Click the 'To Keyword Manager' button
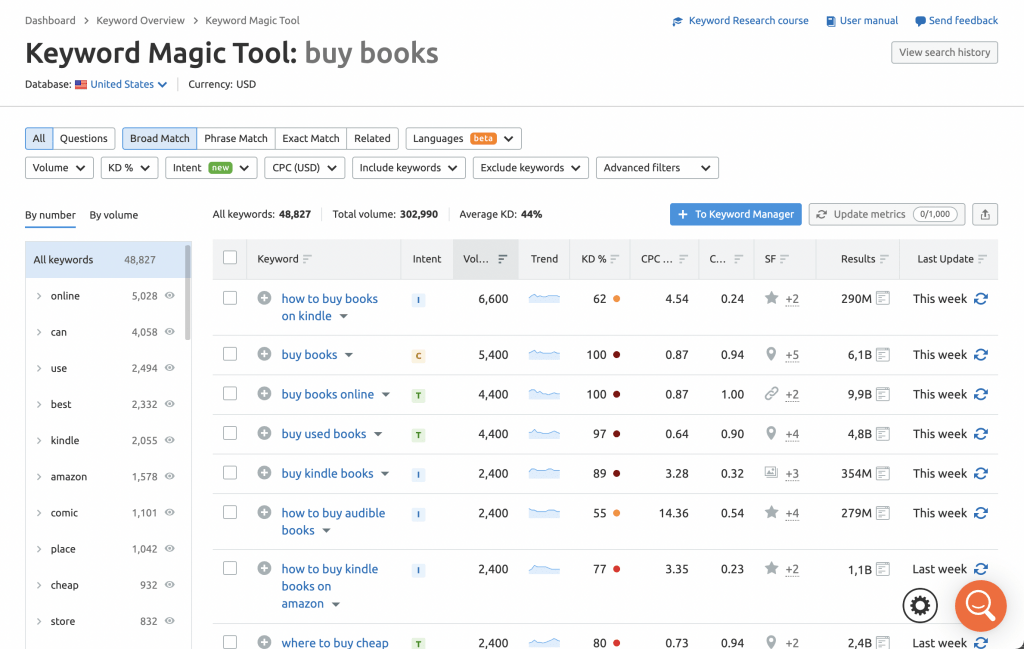The image size is (1024, 649). (x=736, y=214)
